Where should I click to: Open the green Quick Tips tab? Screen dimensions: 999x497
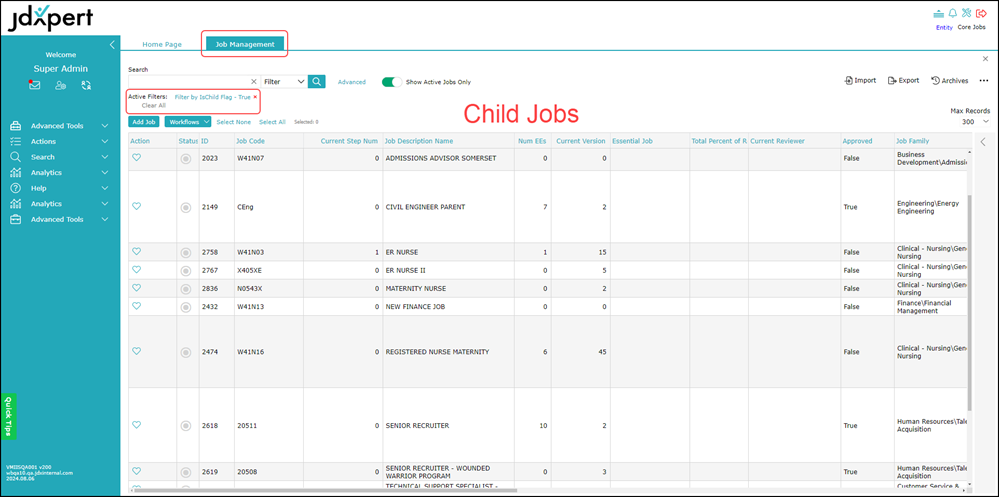[8, 416]
